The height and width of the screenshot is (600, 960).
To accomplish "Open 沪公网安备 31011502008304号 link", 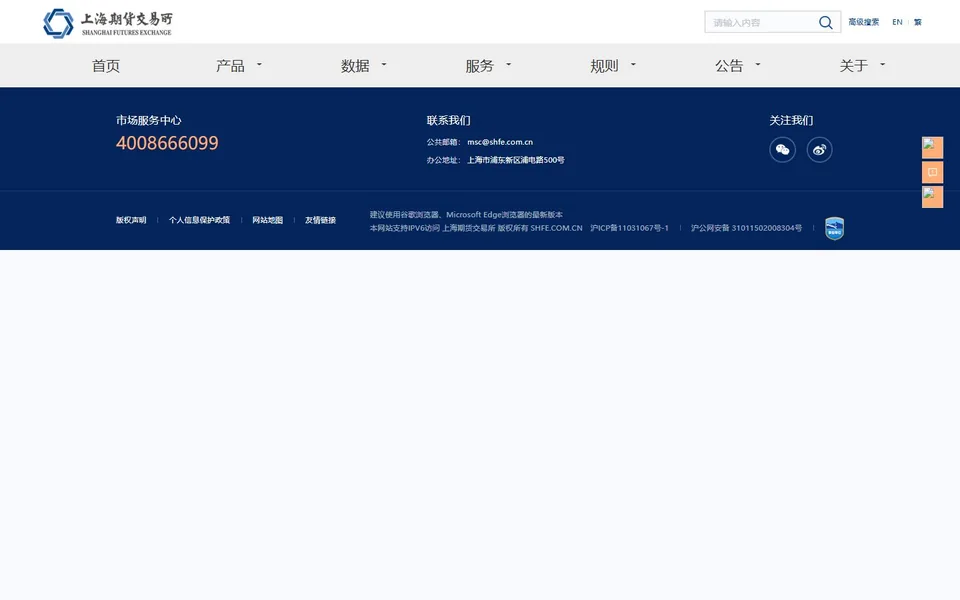I will [746, 228].
